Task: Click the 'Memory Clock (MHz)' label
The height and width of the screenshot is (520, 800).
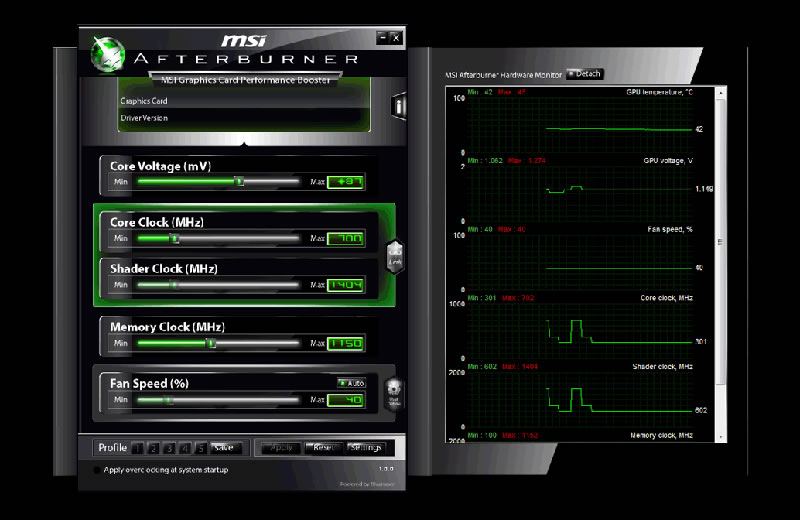Action: tap(167, 327)
